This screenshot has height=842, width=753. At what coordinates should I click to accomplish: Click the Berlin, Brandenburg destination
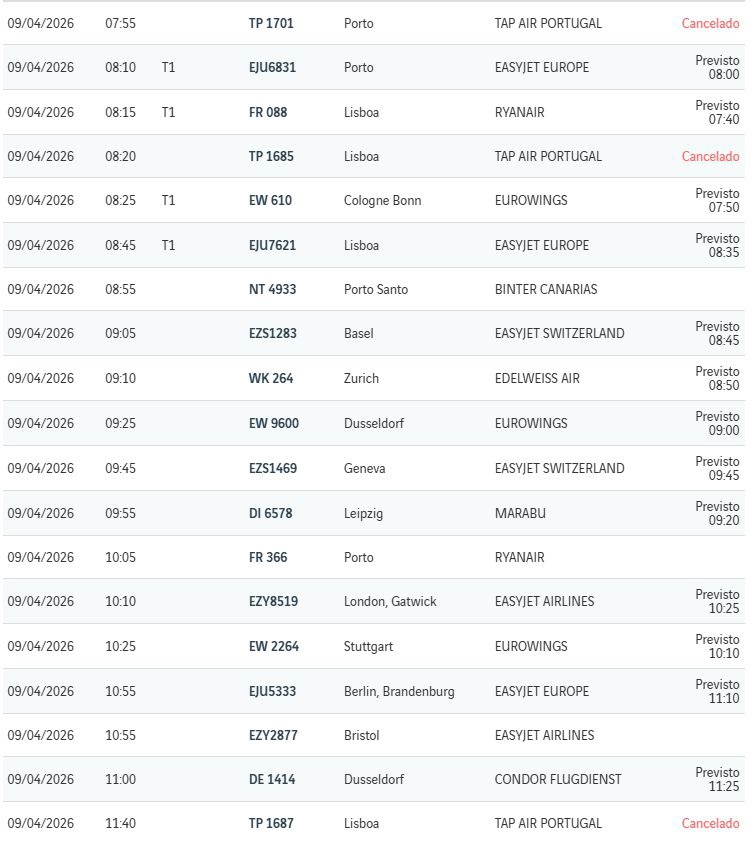click(399, 692)
